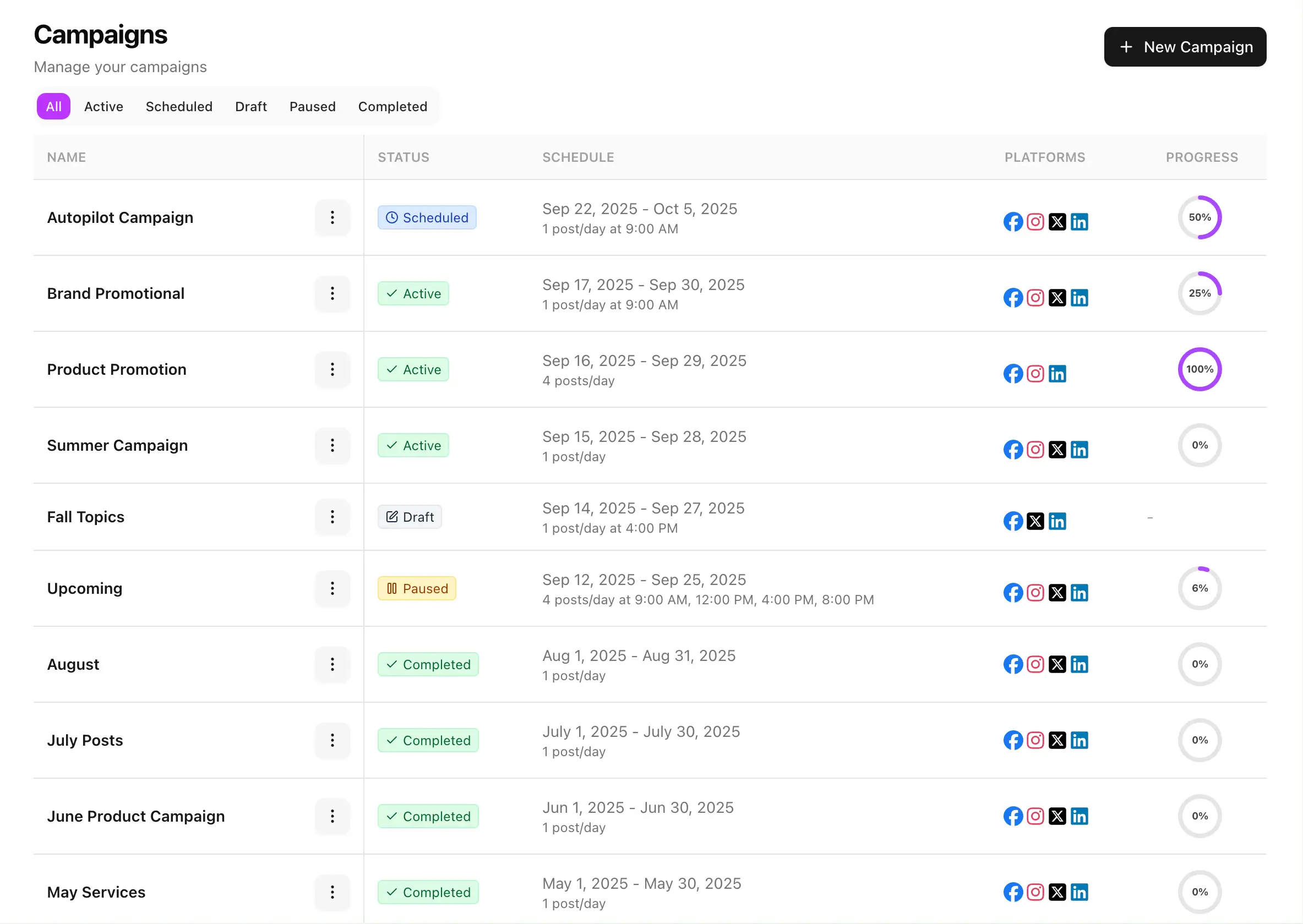
Task: Select the Completed filter tab
Action: (x=392, y=106)
